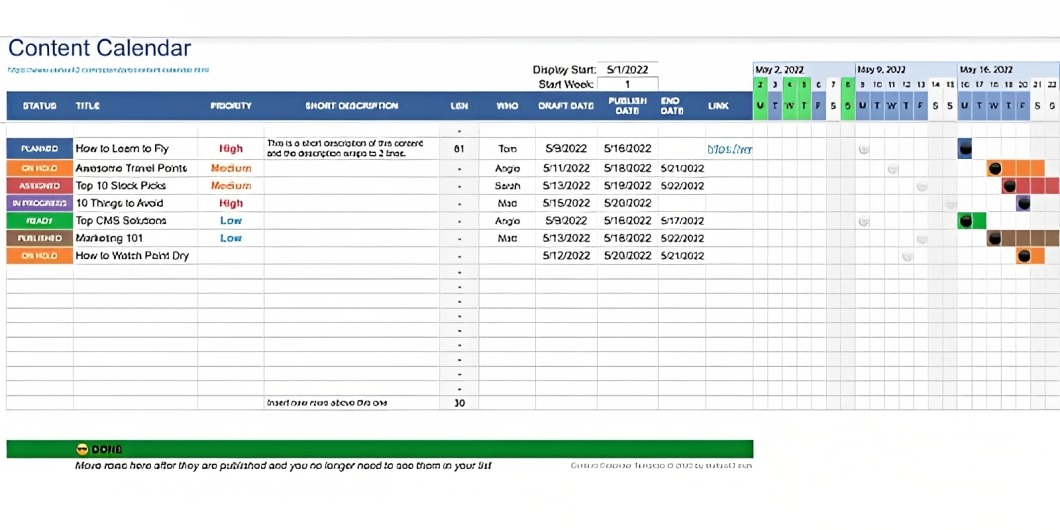Open the PUBLISHED status cell
This screenshot has width=1060, height=530.
[40, 239]
